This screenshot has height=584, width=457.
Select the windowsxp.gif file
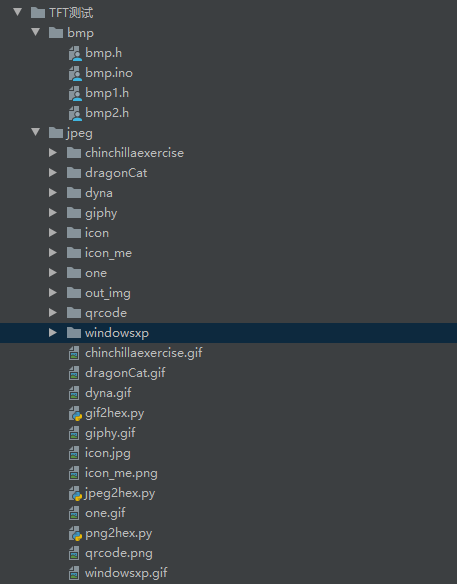point(126,573)
